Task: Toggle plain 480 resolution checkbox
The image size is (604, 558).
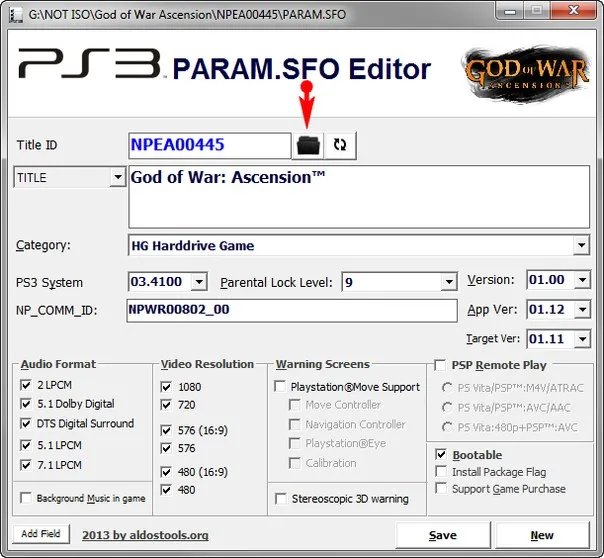Action: pyautogui.click(x=166, y=489)
